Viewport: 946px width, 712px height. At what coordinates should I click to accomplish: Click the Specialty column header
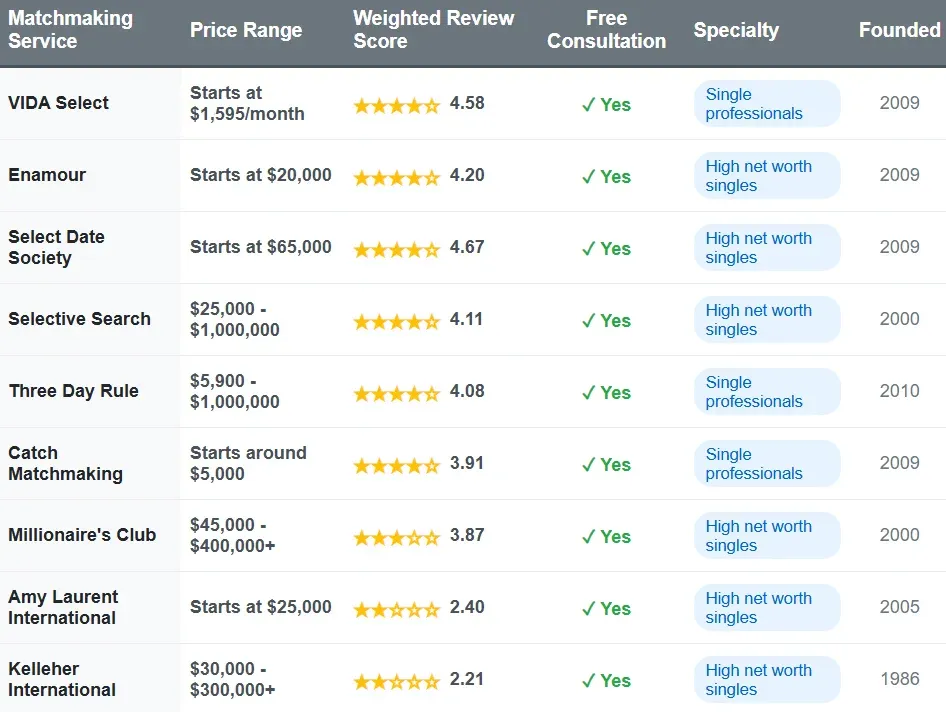(x=735, y=30)
